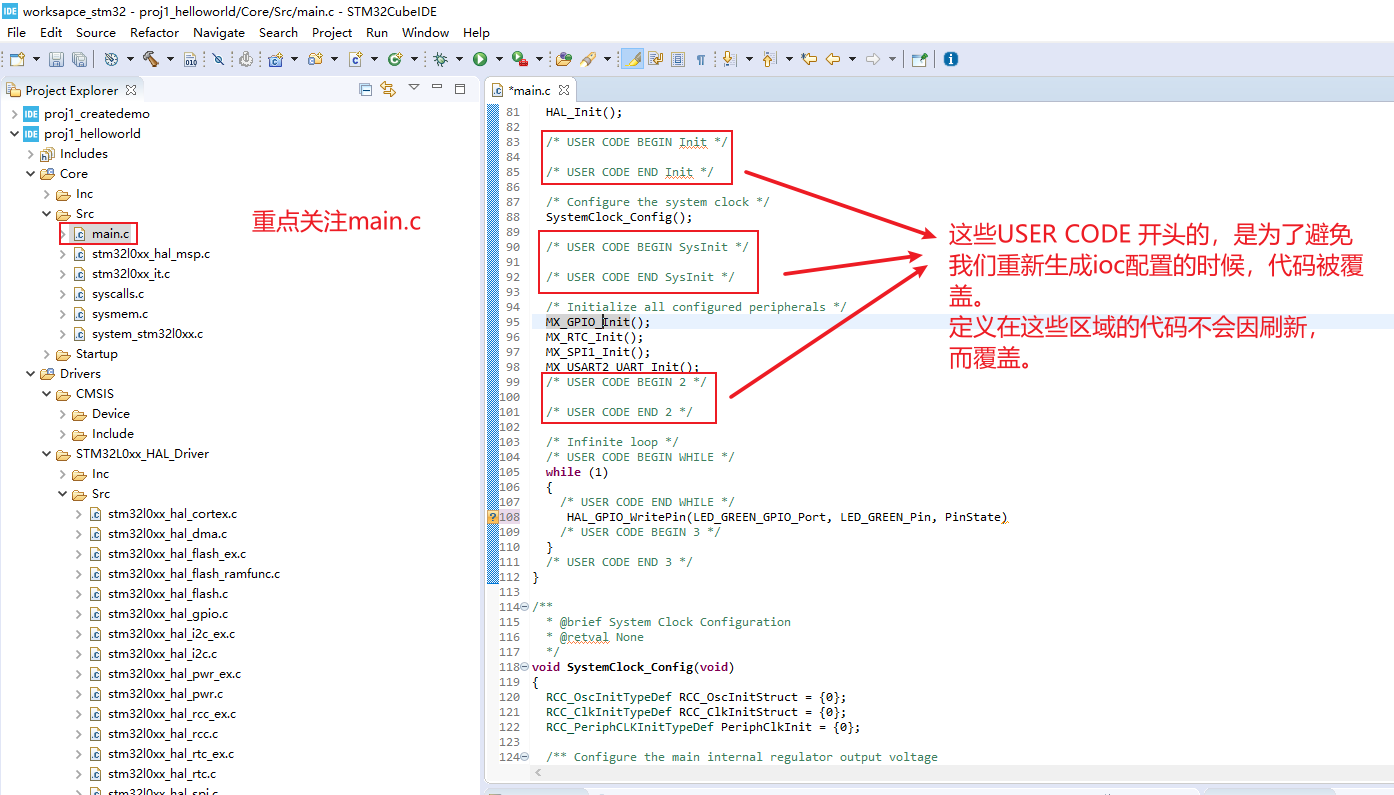
Task: Click the MX_RTC_Init() code line
Action: [595, 337]
